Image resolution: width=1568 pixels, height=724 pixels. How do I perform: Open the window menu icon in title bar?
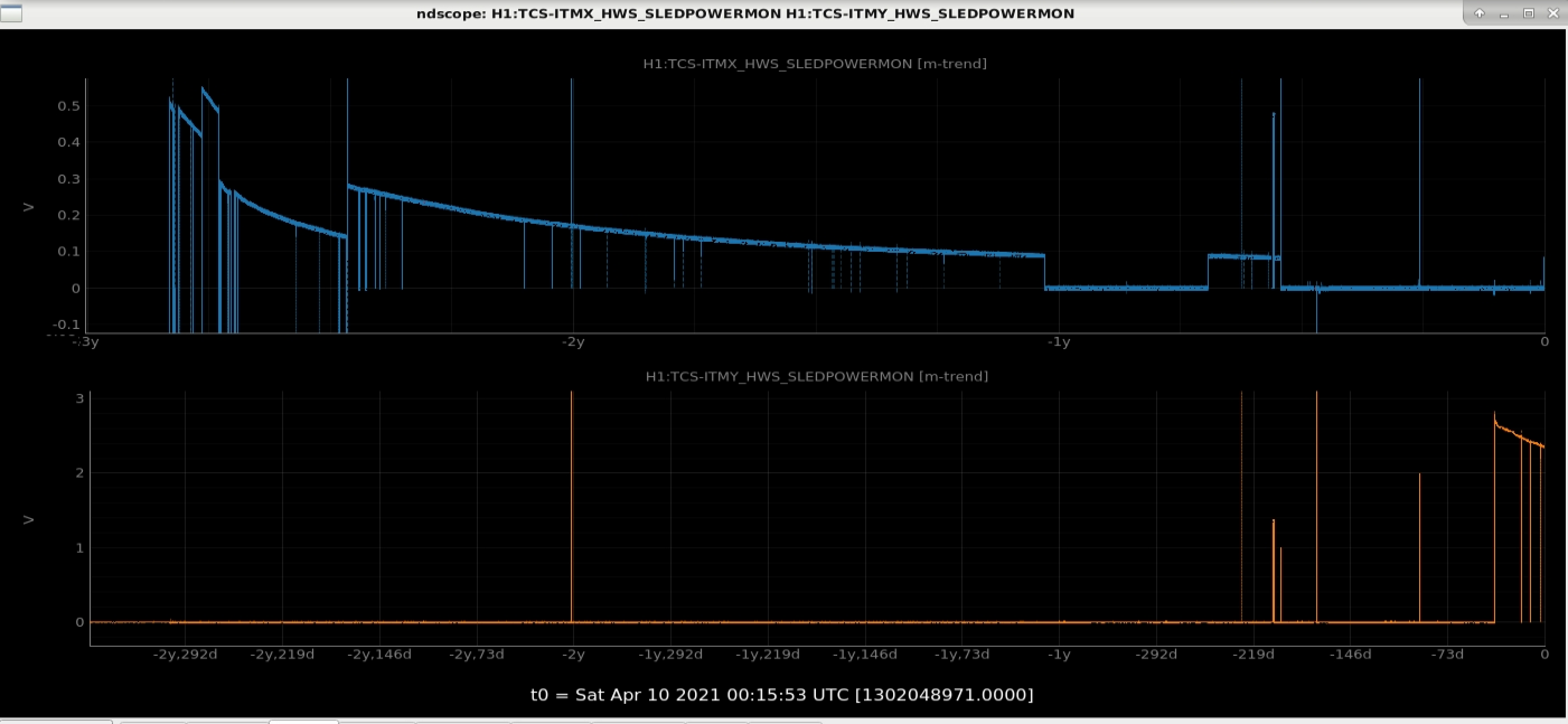pos(12,13)
